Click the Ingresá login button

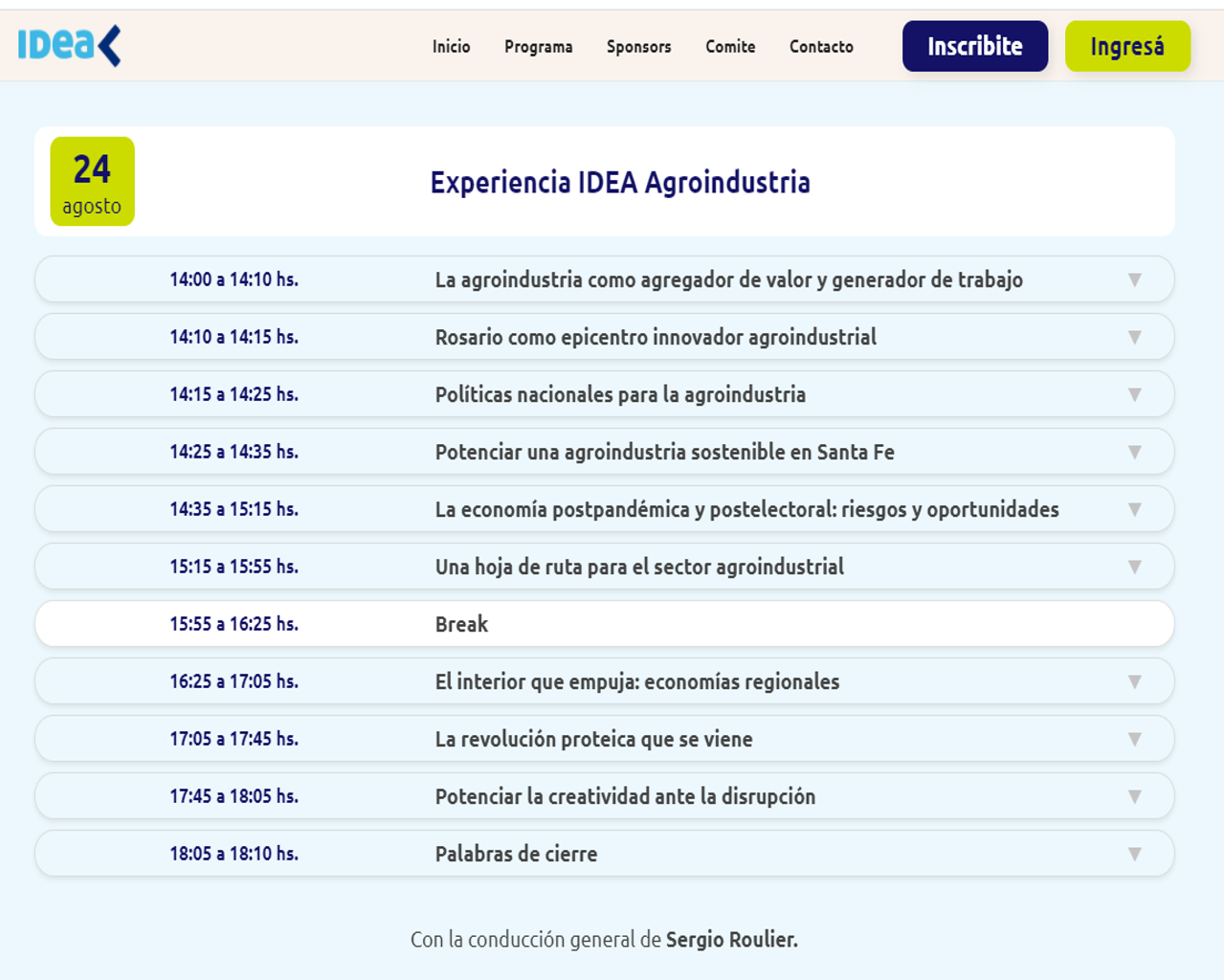coord(1127,47)
